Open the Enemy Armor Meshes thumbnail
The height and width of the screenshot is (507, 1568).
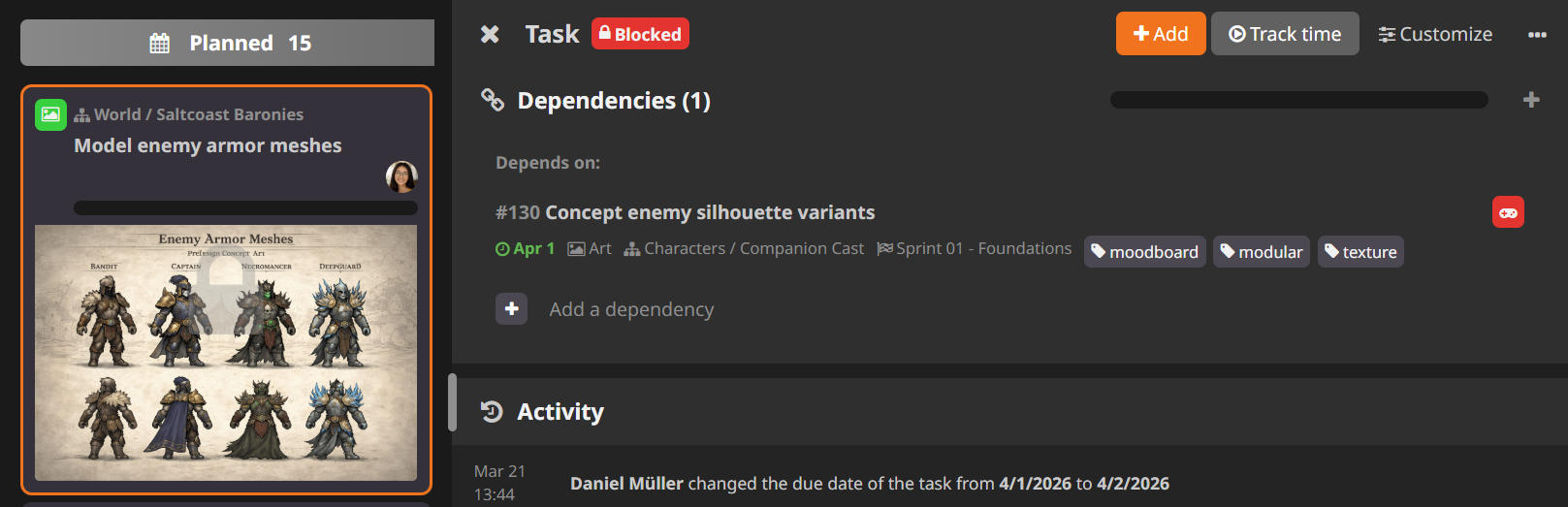click(x=226, y=352)
